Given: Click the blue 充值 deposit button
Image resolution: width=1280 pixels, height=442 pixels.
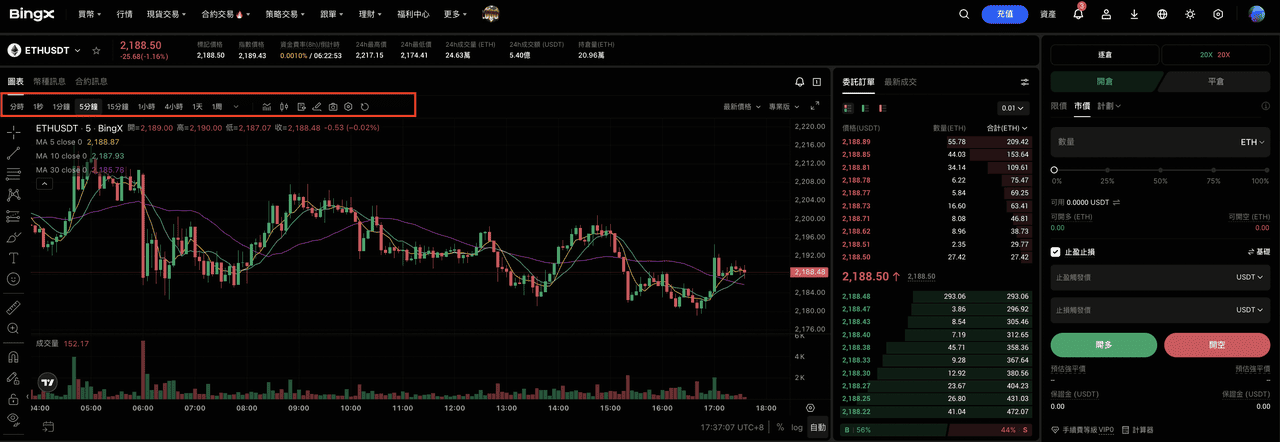Looking at the screenshot, I should [x=1004, y=14].
